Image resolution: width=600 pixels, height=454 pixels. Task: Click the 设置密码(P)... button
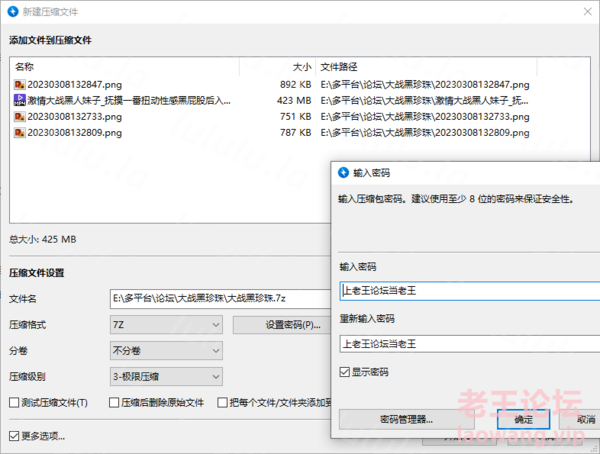point(282,325)
